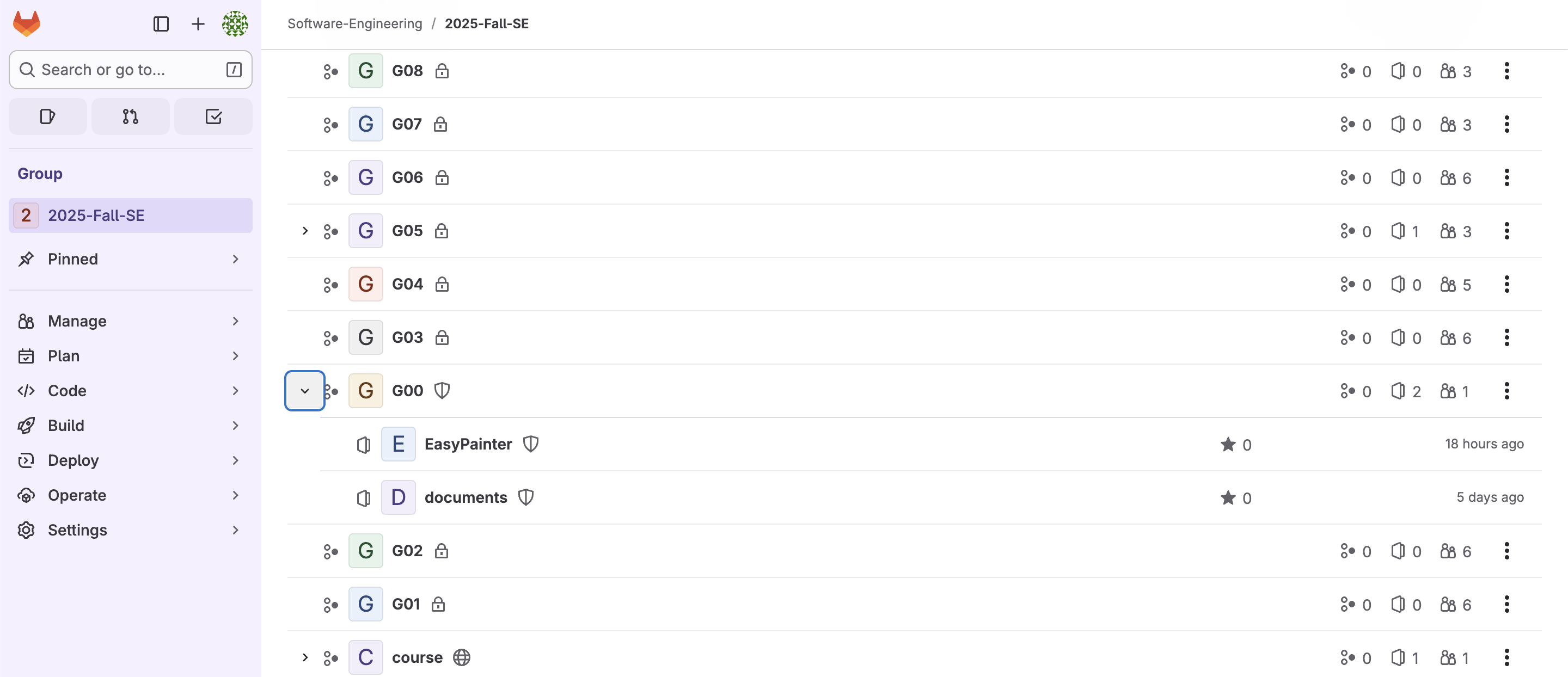Viewport: 1568px width, 677px height.
Task: Expand the G05 subgroup
Action: 305,231
